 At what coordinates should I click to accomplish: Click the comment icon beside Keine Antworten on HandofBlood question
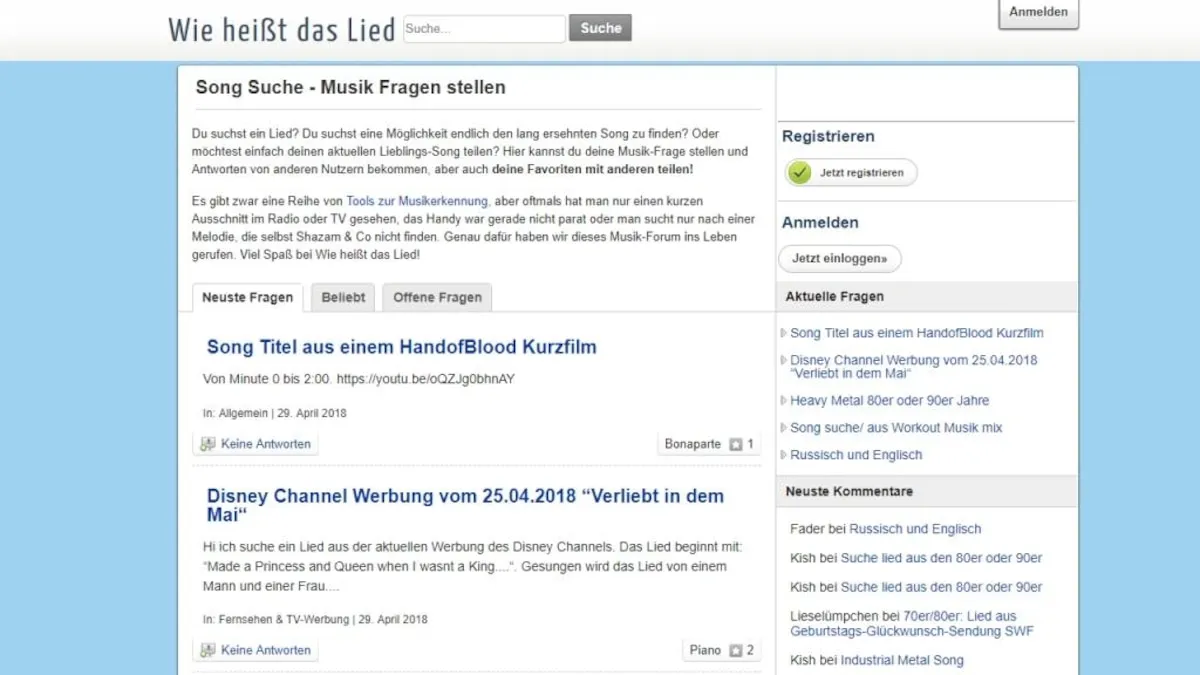tap(208, 443)
